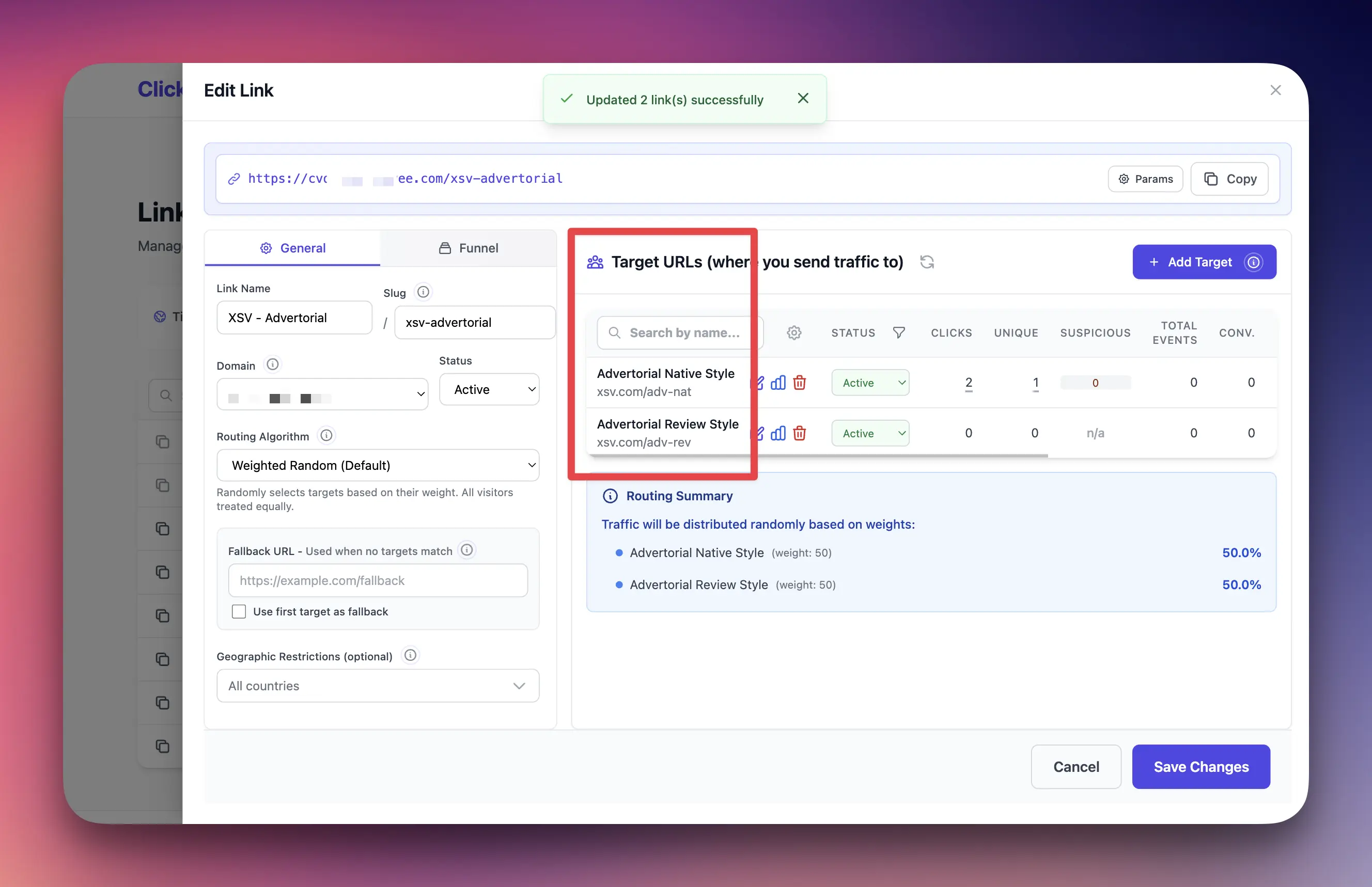
Task: Delete the Advertorial Review Style target
Action: (x=799, y=433)
